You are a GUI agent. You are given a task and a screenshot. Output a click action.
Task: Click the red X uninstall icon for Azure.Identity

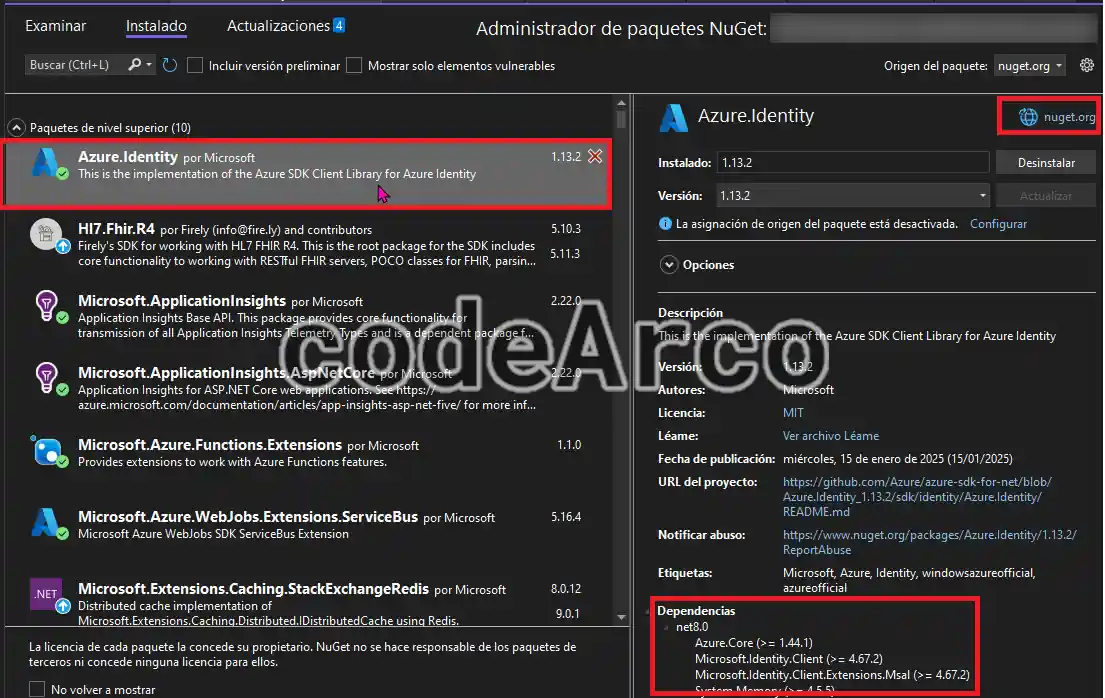coord(595,157)
